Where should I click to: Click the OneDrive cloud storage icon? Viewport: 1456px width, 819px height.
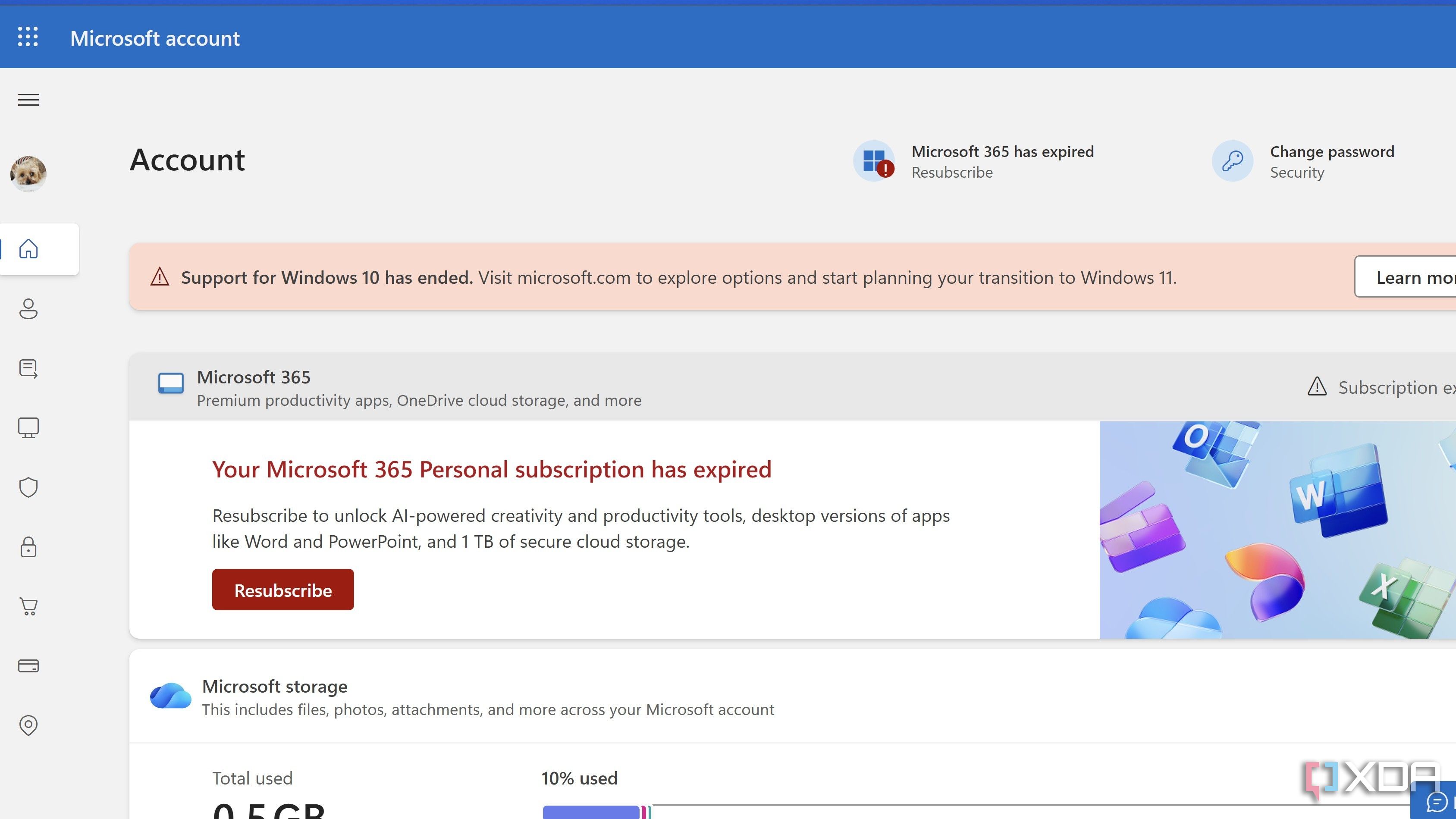click(x=170, y=696)
